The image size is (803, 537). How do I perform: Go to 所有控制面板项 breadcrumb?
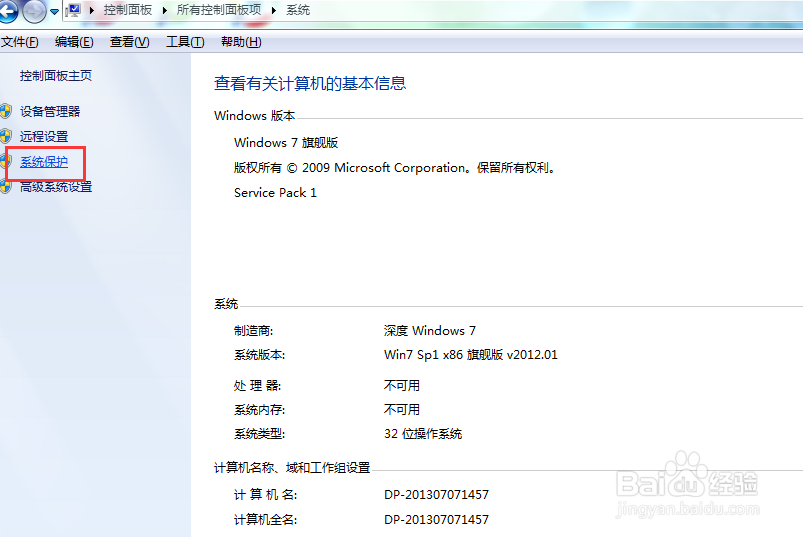(x=219, y=10)
